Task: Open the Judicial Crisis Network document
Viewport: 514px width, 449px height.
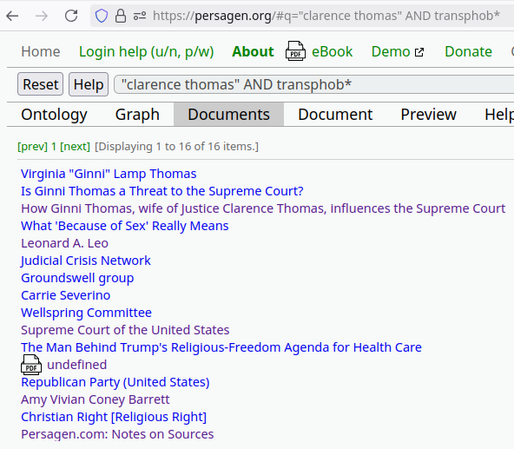Action: tap(86, 260)
